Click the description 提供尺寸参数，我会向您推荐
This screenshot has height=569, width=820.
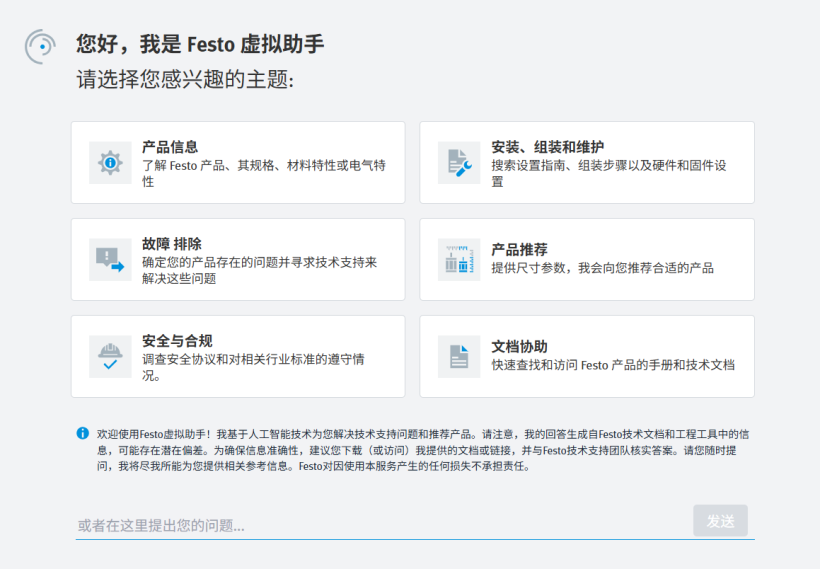(x=602, y=268)
